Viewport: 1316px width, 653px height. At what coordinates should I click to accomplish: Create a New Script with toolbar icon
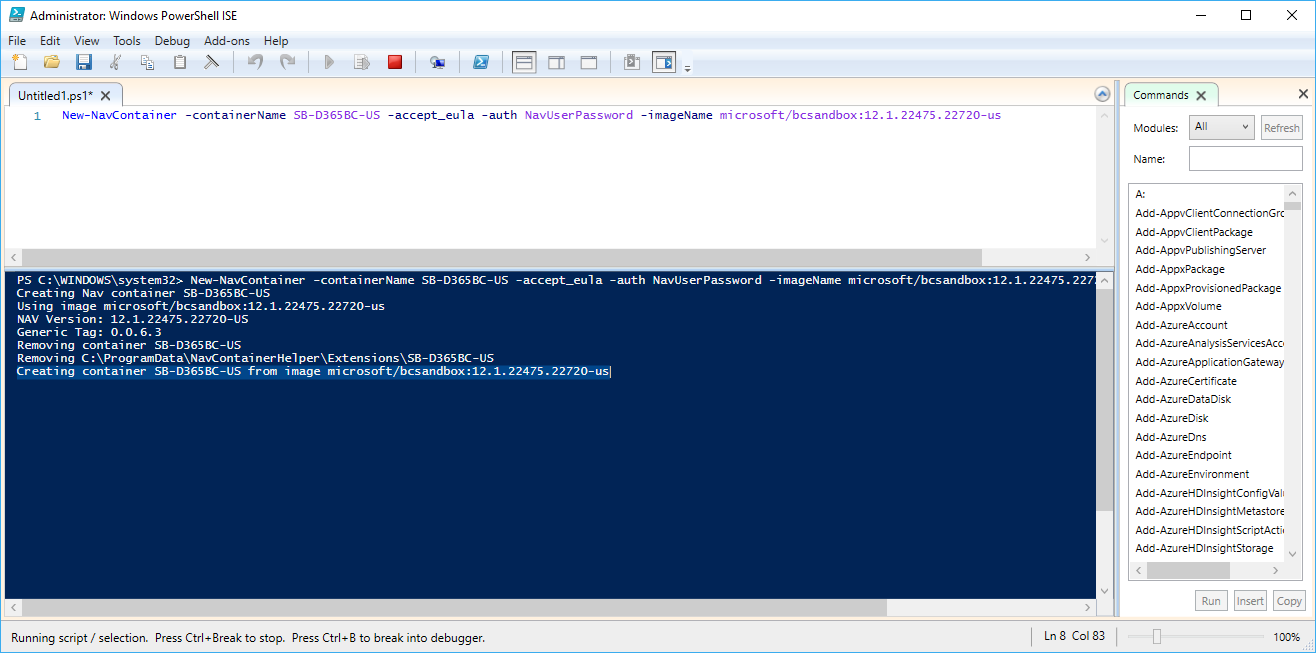pyautogui.click(x=20, y=61)
